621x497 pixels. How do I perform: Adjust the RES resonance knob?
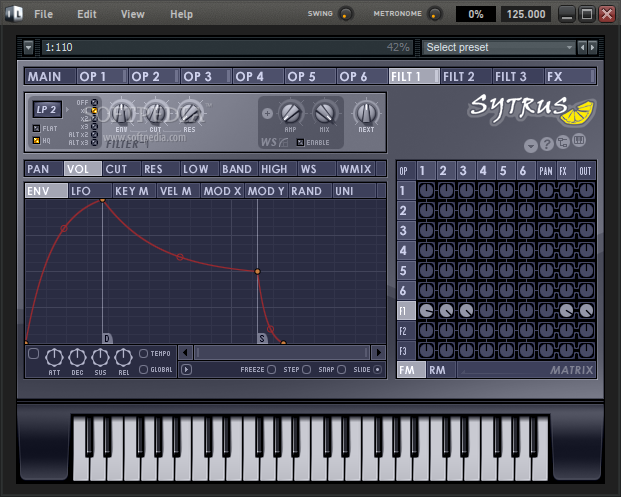click(x=190, y=113)
